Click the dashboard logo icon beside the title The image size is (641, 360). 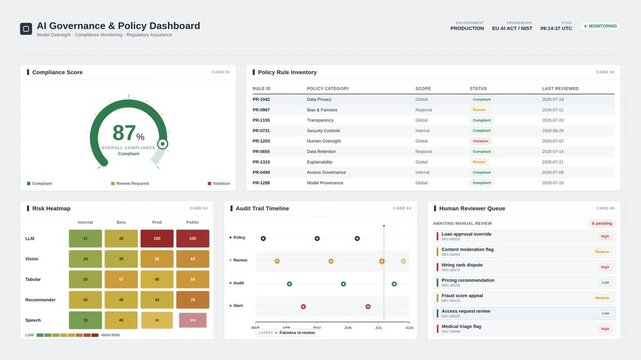coord(26,29)
